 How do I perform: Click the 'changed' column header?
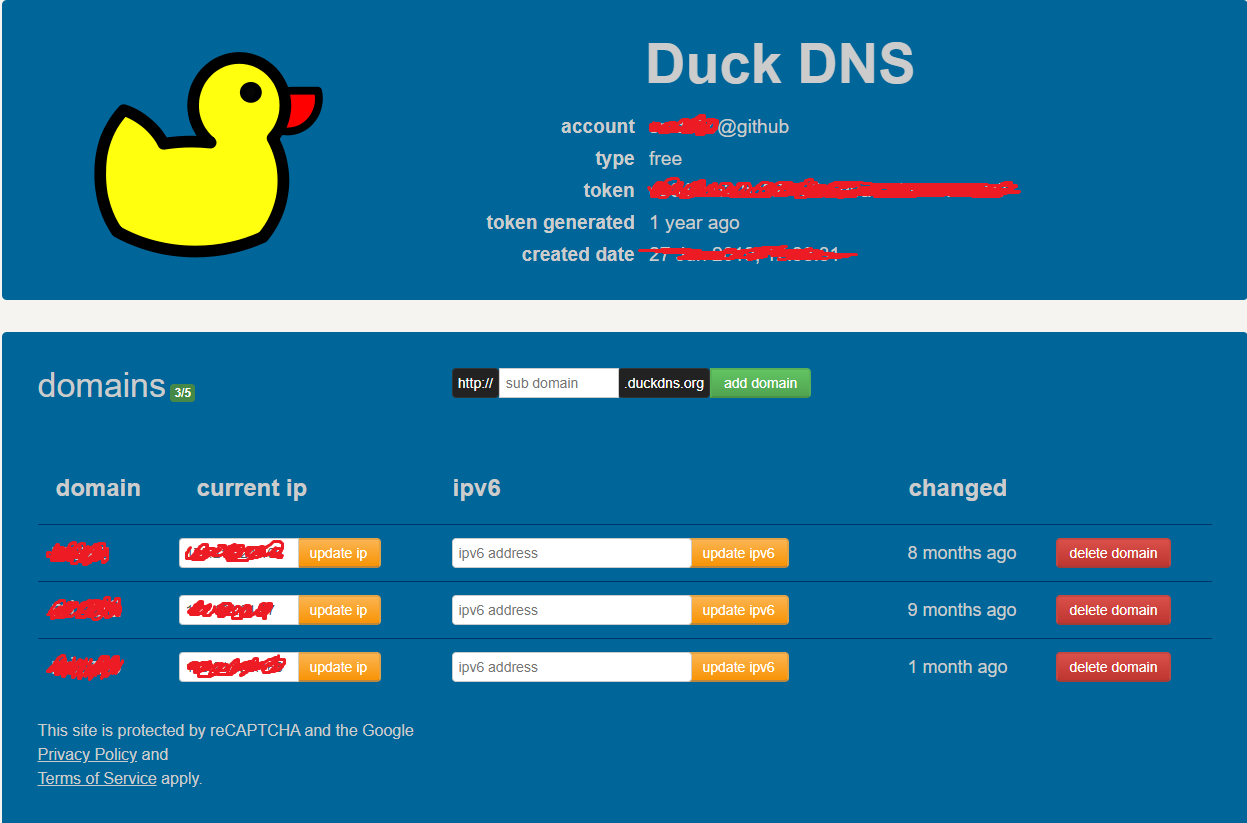[x=958, y=488]
